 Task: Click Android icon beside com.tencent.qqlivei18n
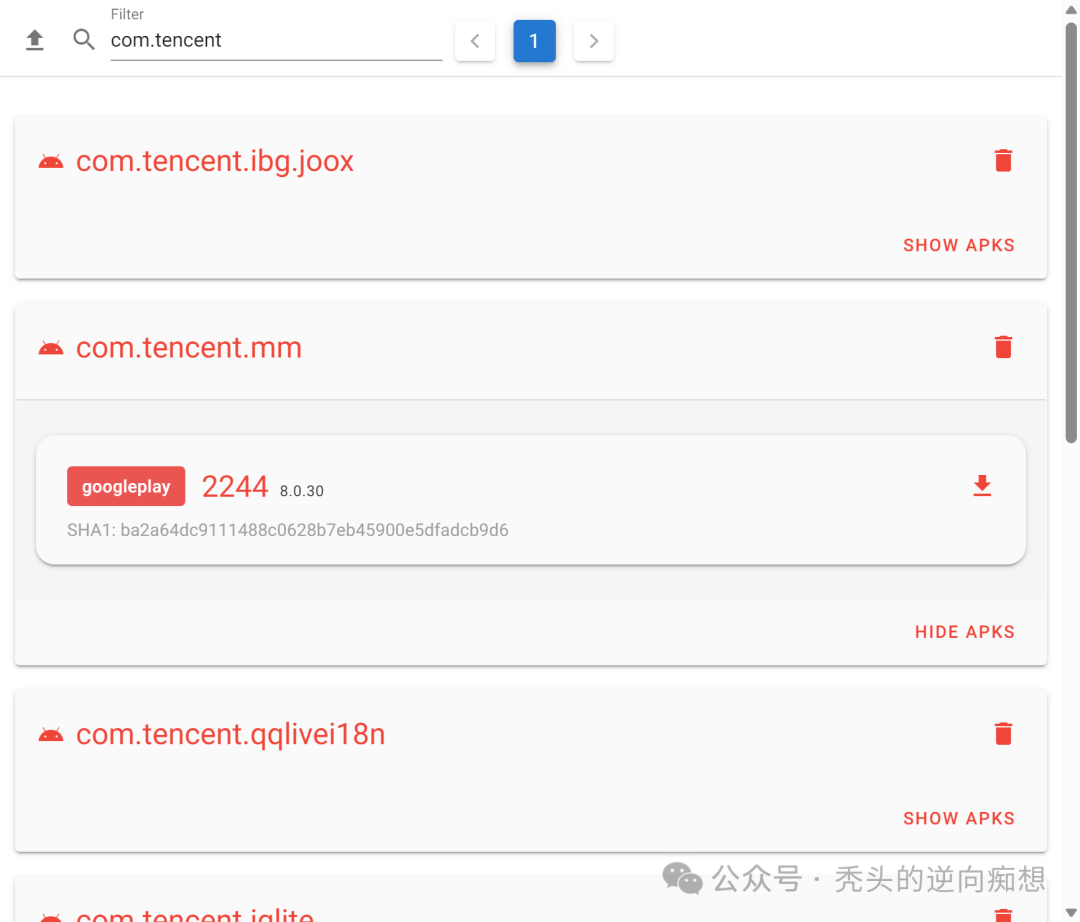point(51,735)
